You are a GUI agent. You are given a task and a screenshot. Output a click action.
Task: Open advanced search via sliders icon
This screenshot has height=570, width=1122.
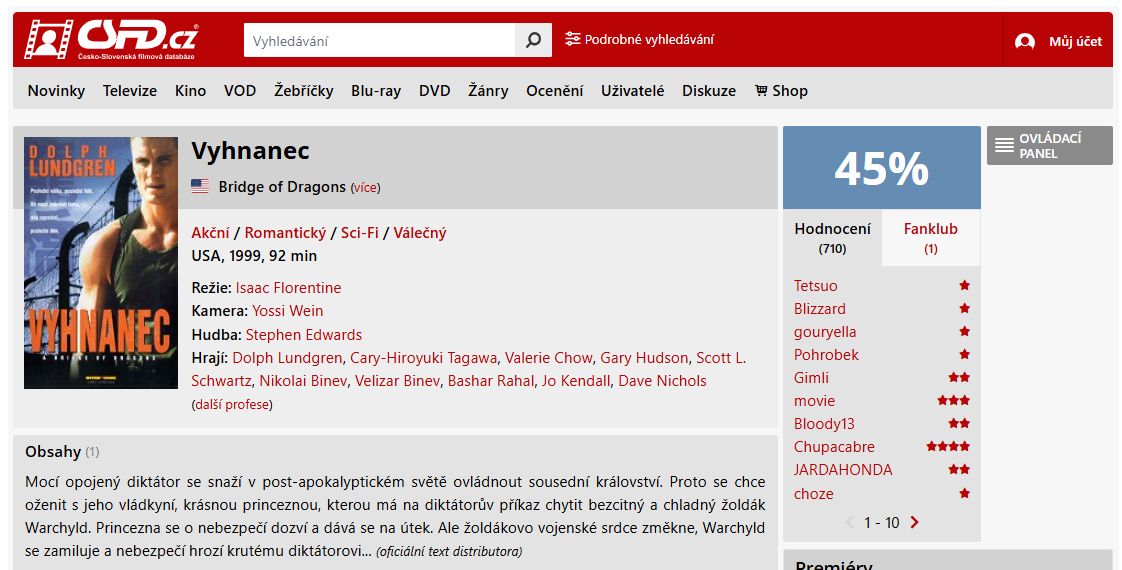572,40
